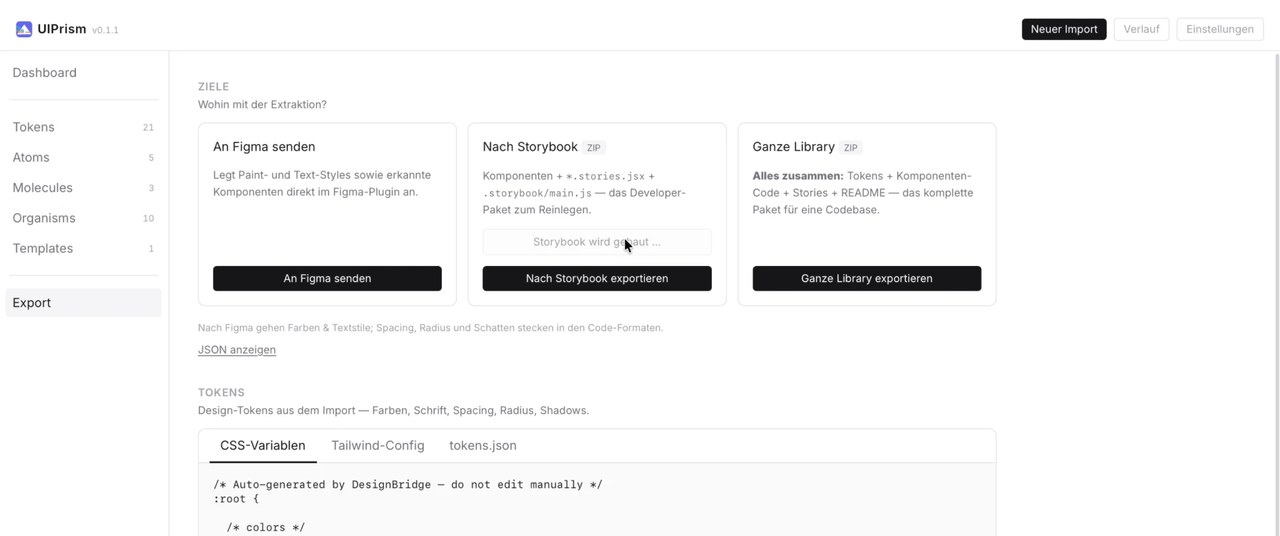Click the ':root {' line in code

(x=236, y=499)
